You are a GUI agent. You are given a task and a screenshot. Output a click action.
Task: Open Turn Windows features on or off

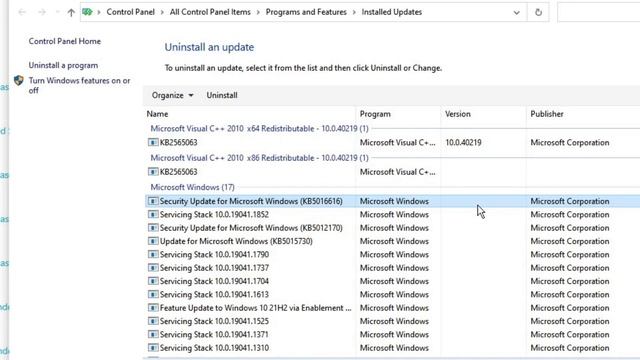pos(80,85)
